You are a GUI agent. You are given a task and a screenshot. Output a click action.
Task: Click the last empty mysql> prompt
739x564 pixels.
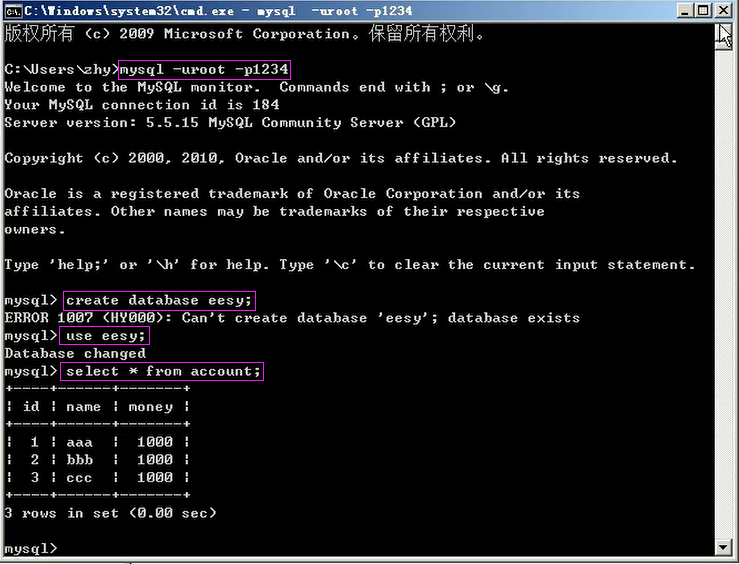pyautogui.click(x=31, y=548)
